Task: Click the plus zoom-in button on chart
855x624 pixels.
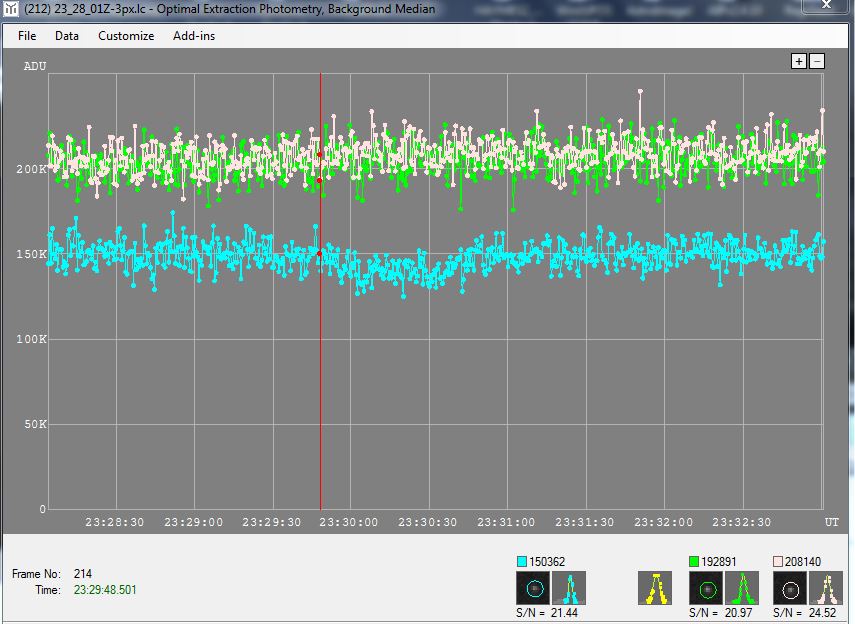Action: point(799,61)
